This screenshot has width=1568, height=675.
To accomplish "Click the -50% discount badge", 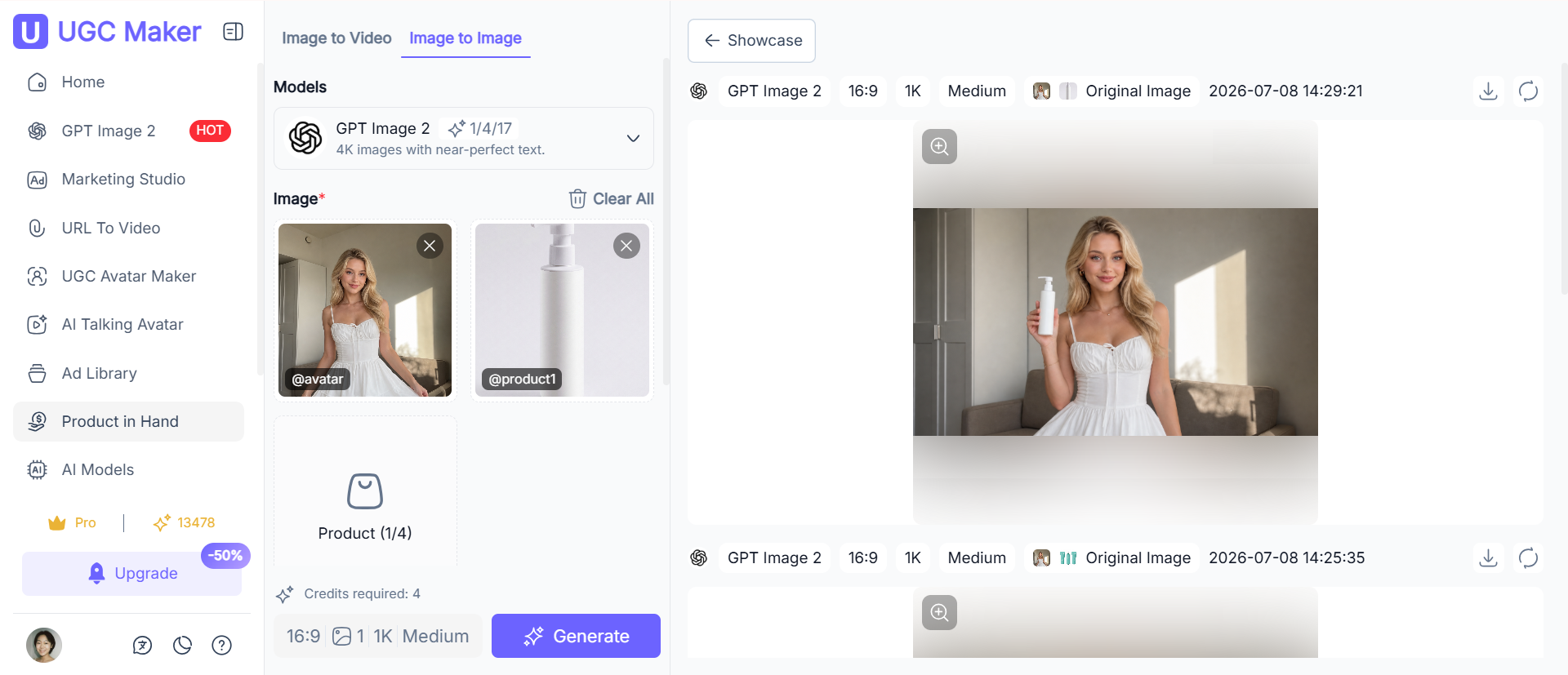I will pyautogui.click(x=225, y=556).
